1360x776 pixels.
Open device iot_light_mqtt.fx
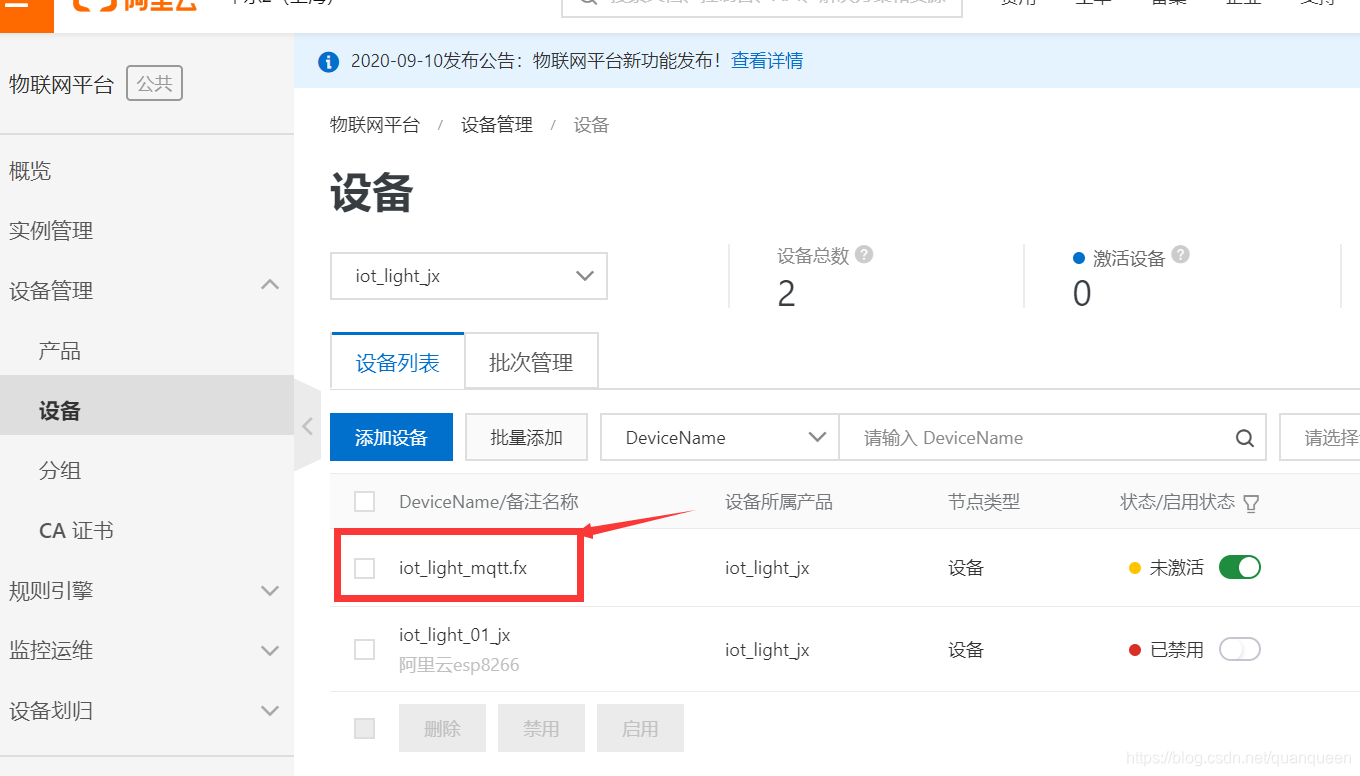coord(463,568)
